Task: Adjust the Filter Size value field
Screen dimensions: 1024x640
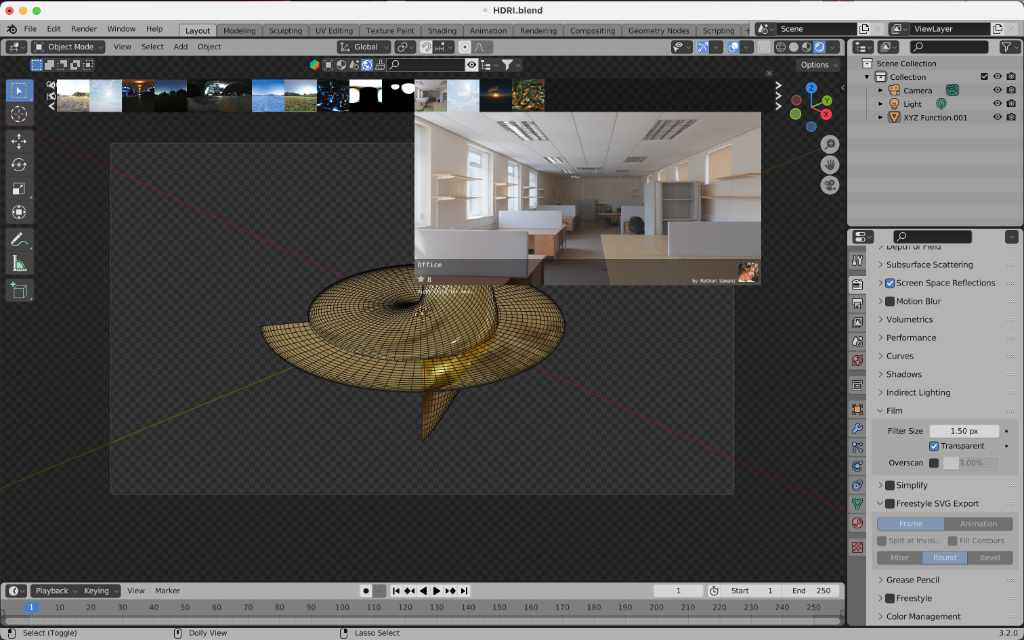Action: (x=964, y=431)
